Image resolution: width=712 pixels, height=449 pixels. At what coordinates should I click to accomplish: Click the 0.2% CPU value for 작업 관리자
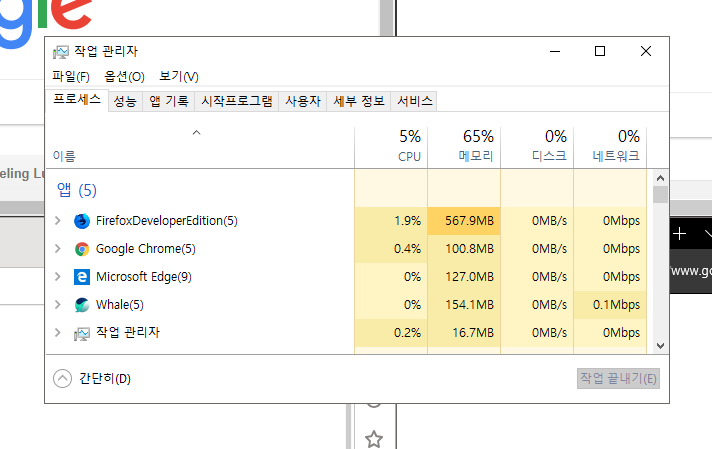407,333
